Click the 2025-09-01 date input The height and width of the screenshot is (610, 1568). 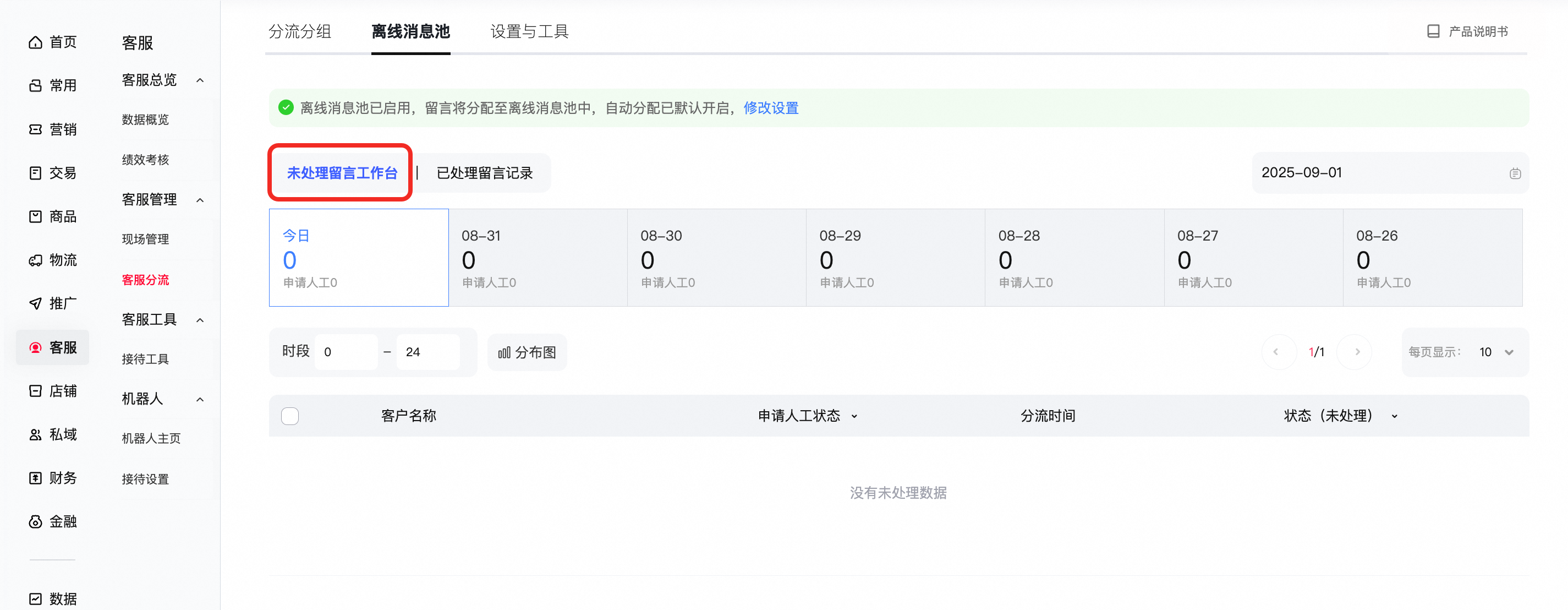tap(1390, 173)
